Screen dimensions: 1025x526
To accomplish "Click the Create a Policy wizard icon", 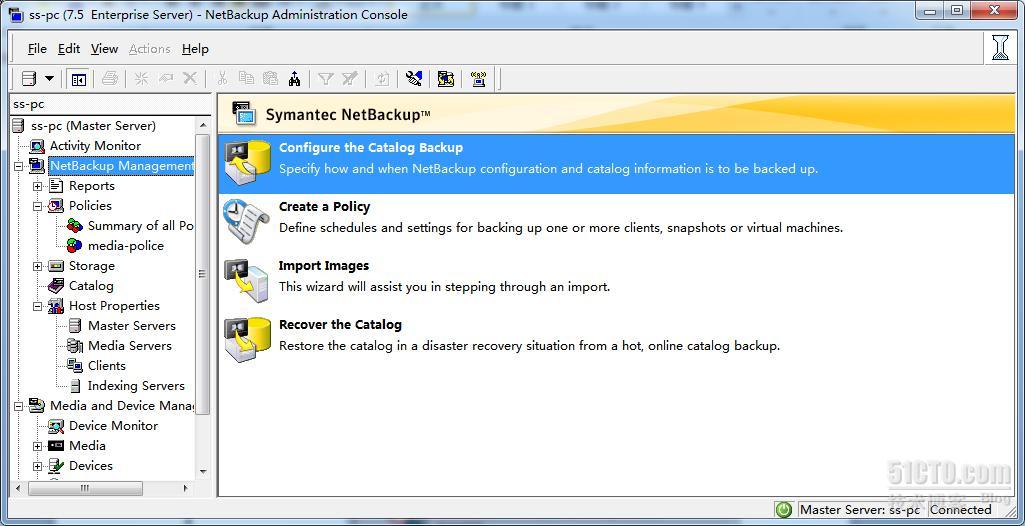I will 246,222.
